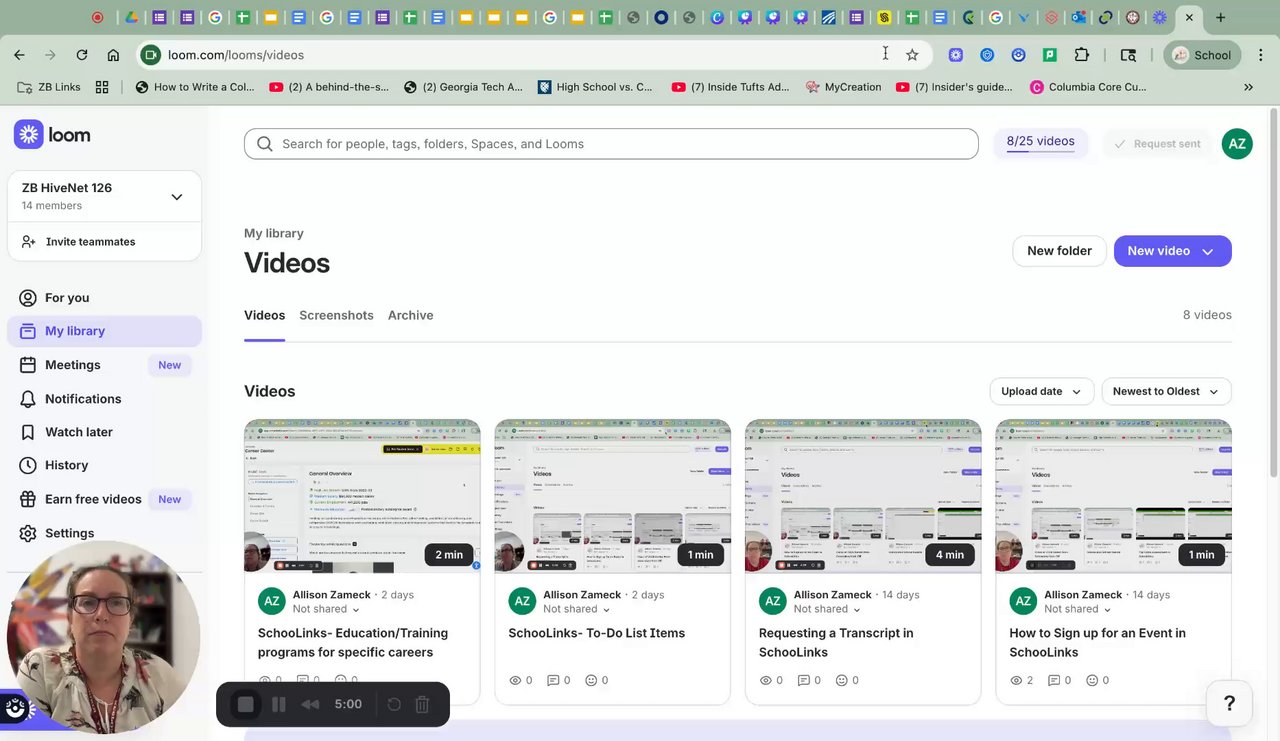Screen dimensions: 1280x741
Task: Open the Requesting a Transcript video thumbnail
Action: point(863,496)
